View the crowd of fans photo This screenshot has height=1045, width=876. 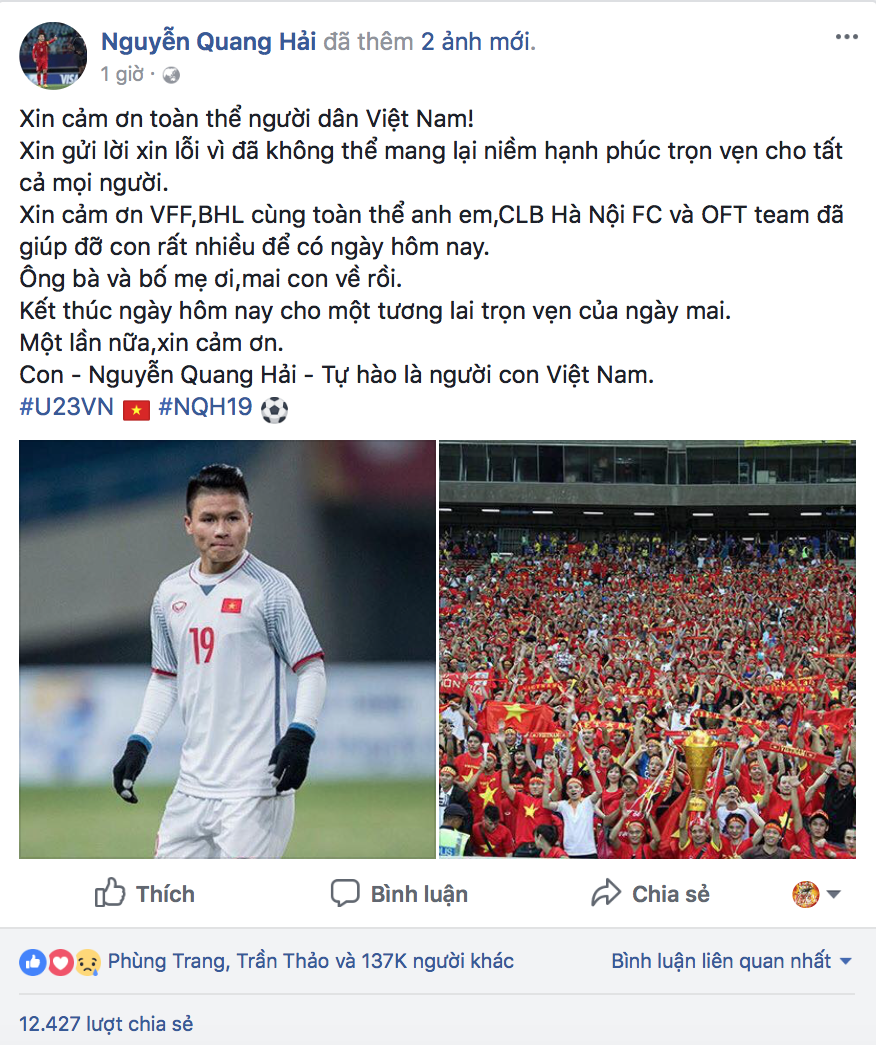647,649
